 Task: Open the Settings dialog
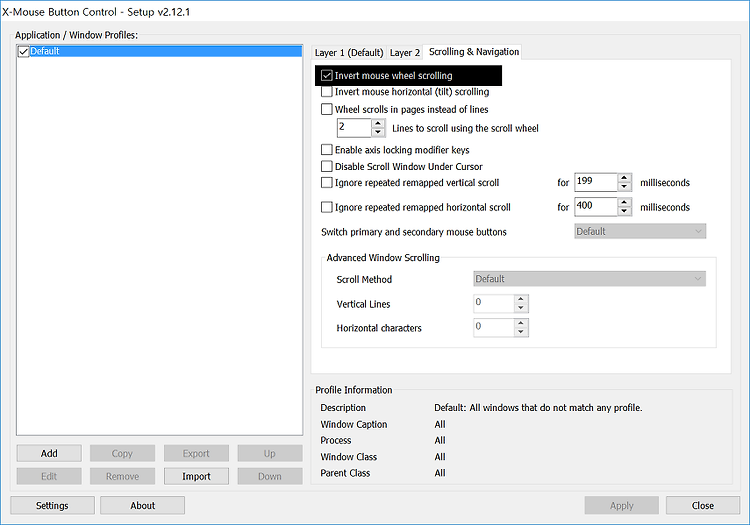(52, 505)
